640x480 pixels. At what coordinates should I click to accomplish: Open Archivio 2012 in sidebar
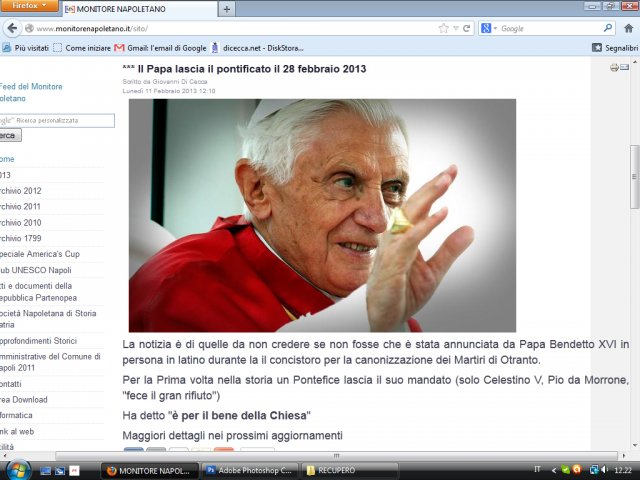[20, 191]
